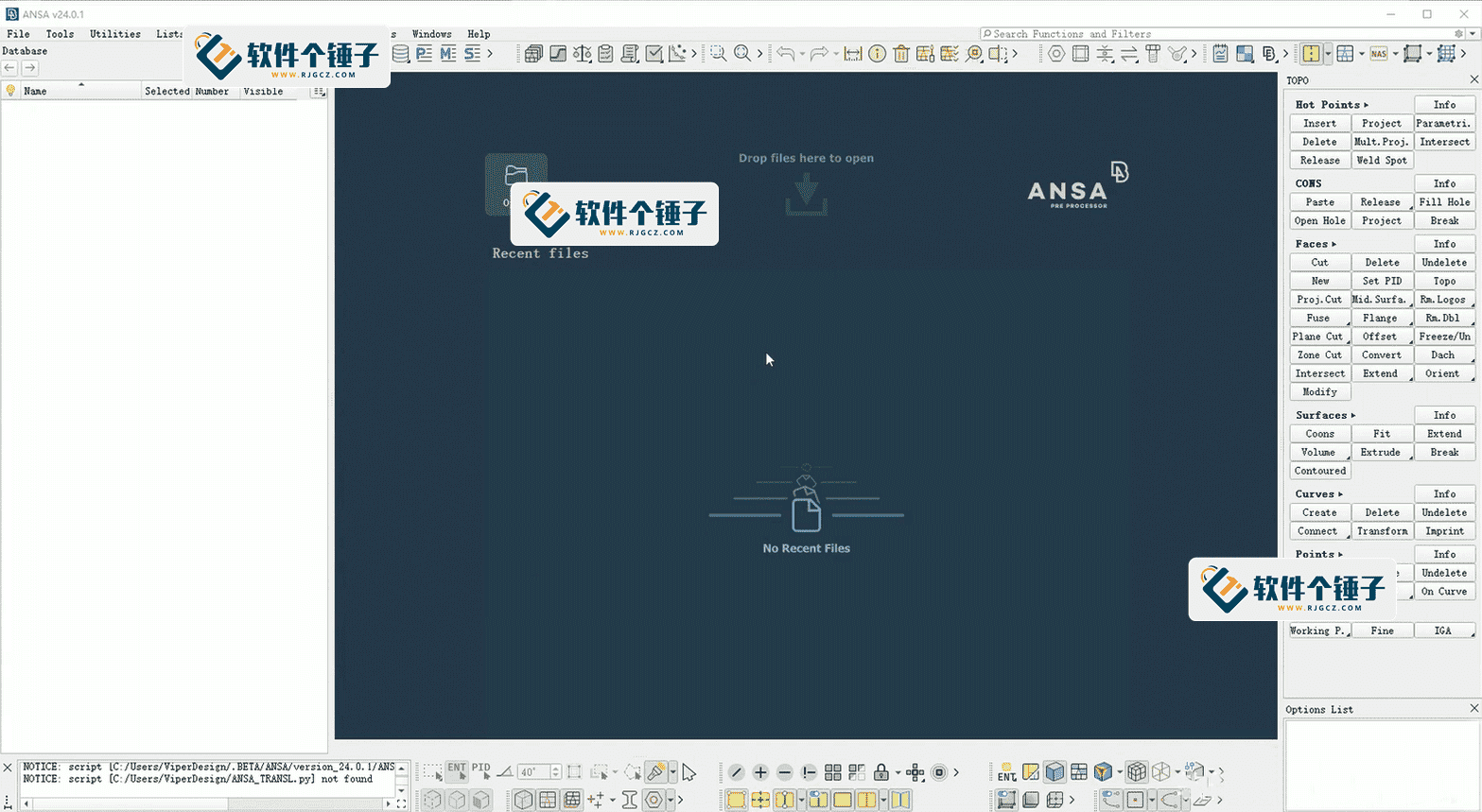1482x812 pixels.
Task: Click the Redo arrow icon
Action: [819, 54]
